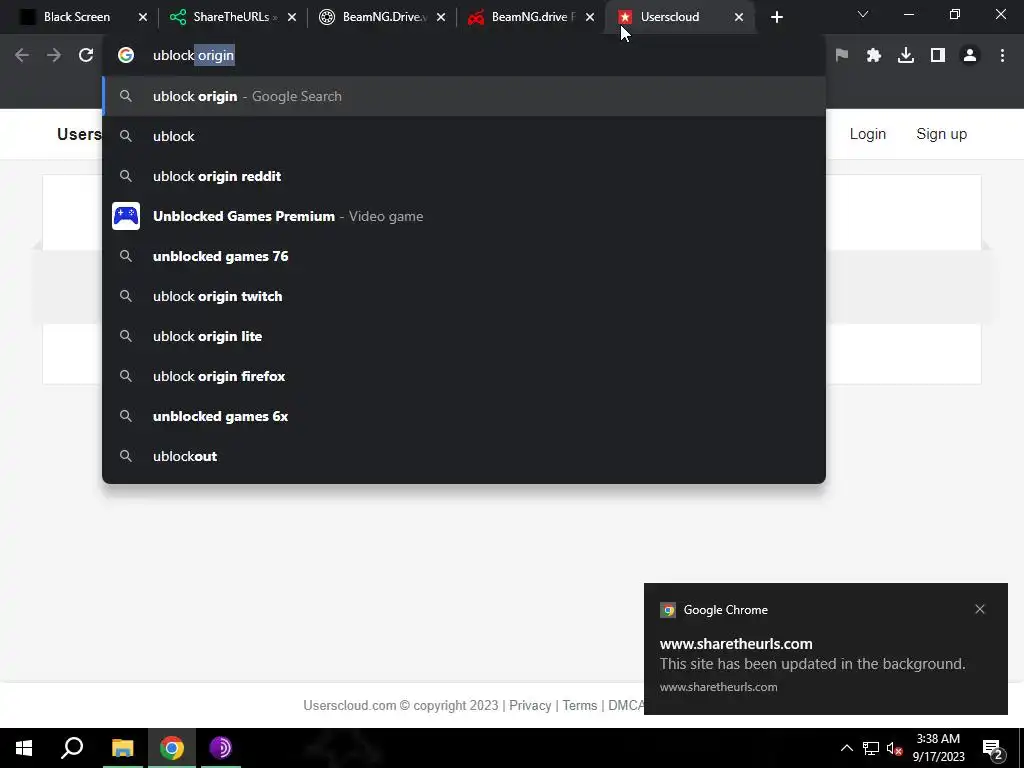
Task: Click the Login link on Userscloud
Action: [867, 134]
